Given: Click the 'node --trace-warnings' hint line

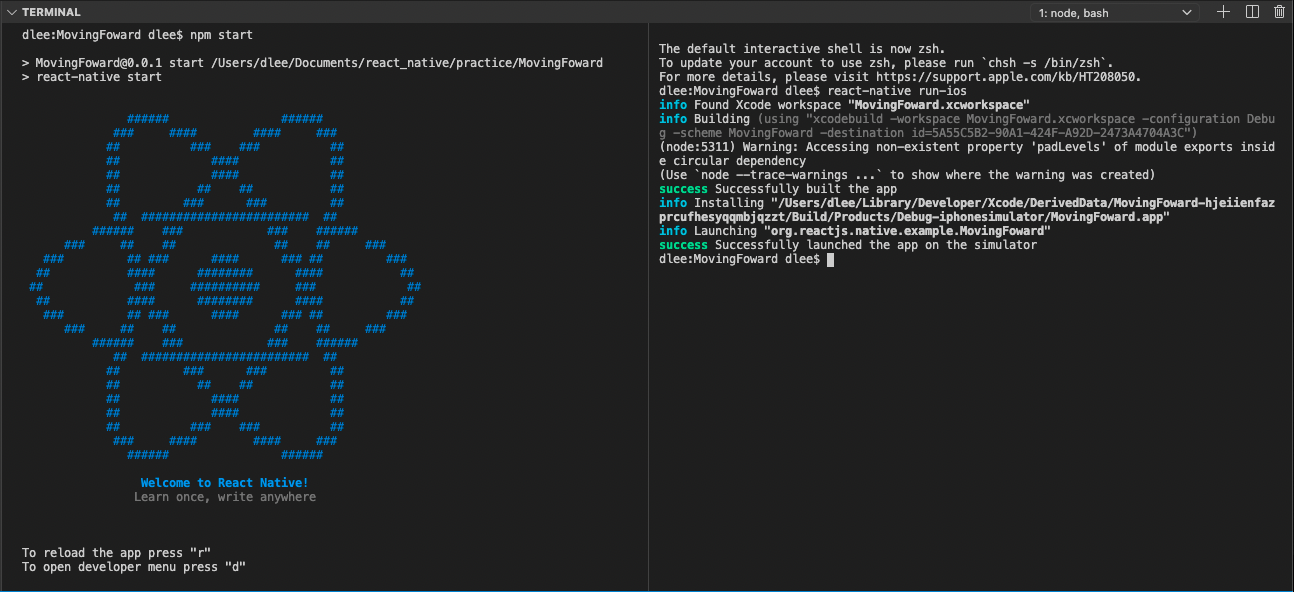Looking at the screenshot, I should coord(907,175).
